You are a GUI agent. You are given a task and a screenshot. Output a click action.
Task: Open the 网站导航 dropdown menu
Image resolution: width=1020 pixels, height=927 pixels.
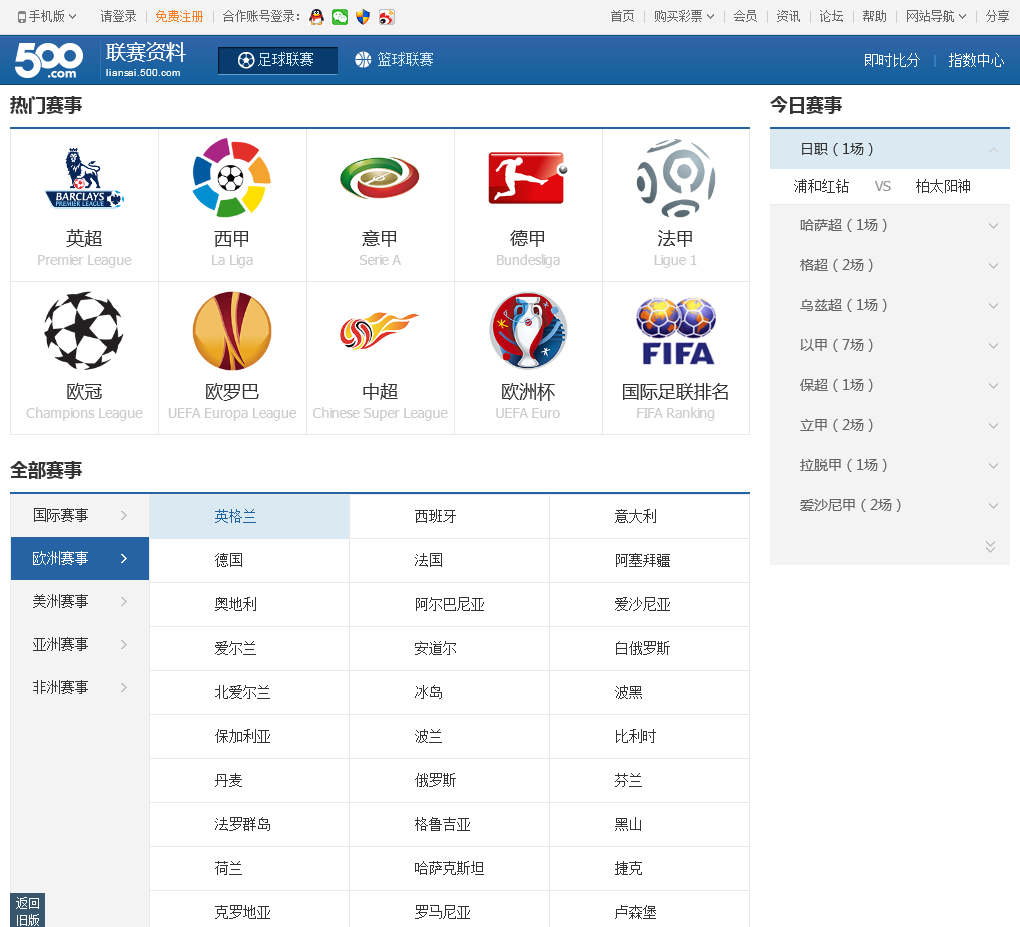[935, 16]
